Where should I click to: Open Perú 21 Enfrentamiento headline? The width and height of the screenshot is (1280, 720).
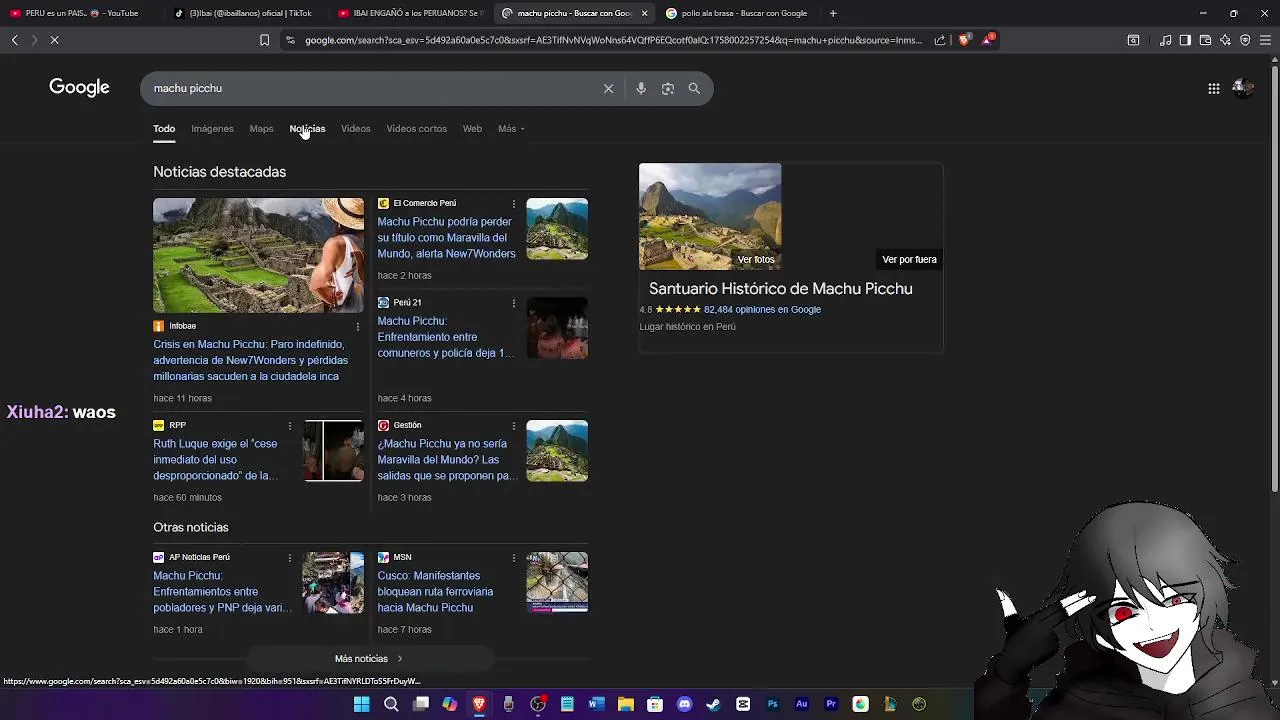pos(445,337)
